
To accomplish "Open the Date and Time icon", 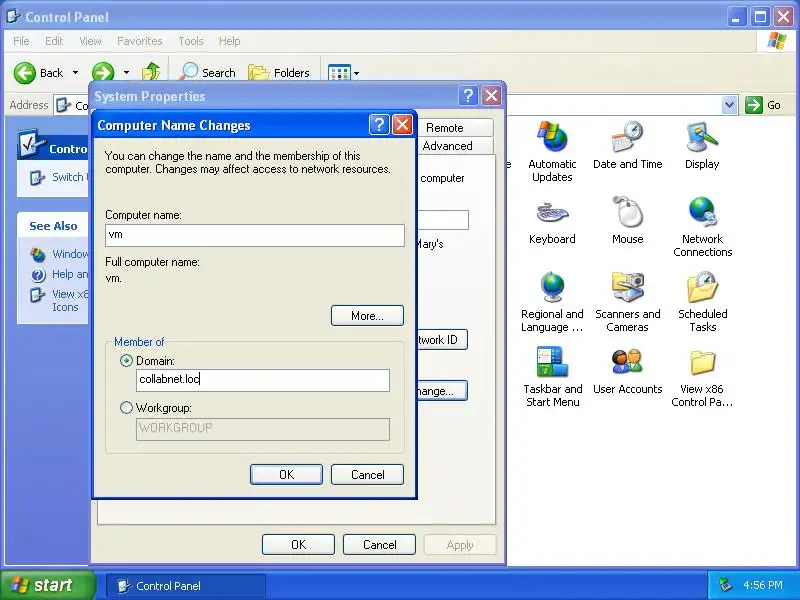I will 628,137.
